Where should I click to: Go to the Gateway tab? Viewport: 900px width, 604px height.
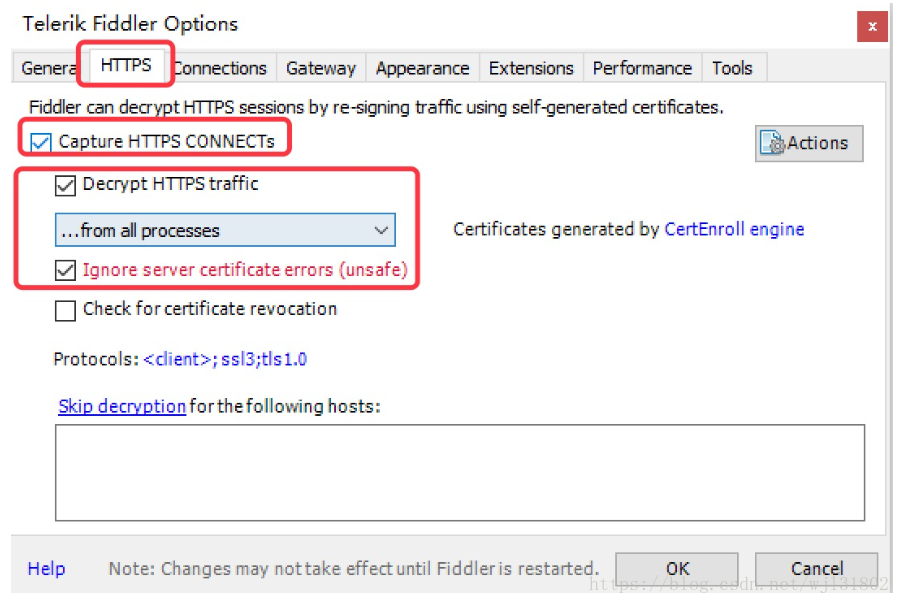pyautogui.click(x=320, y=68)
